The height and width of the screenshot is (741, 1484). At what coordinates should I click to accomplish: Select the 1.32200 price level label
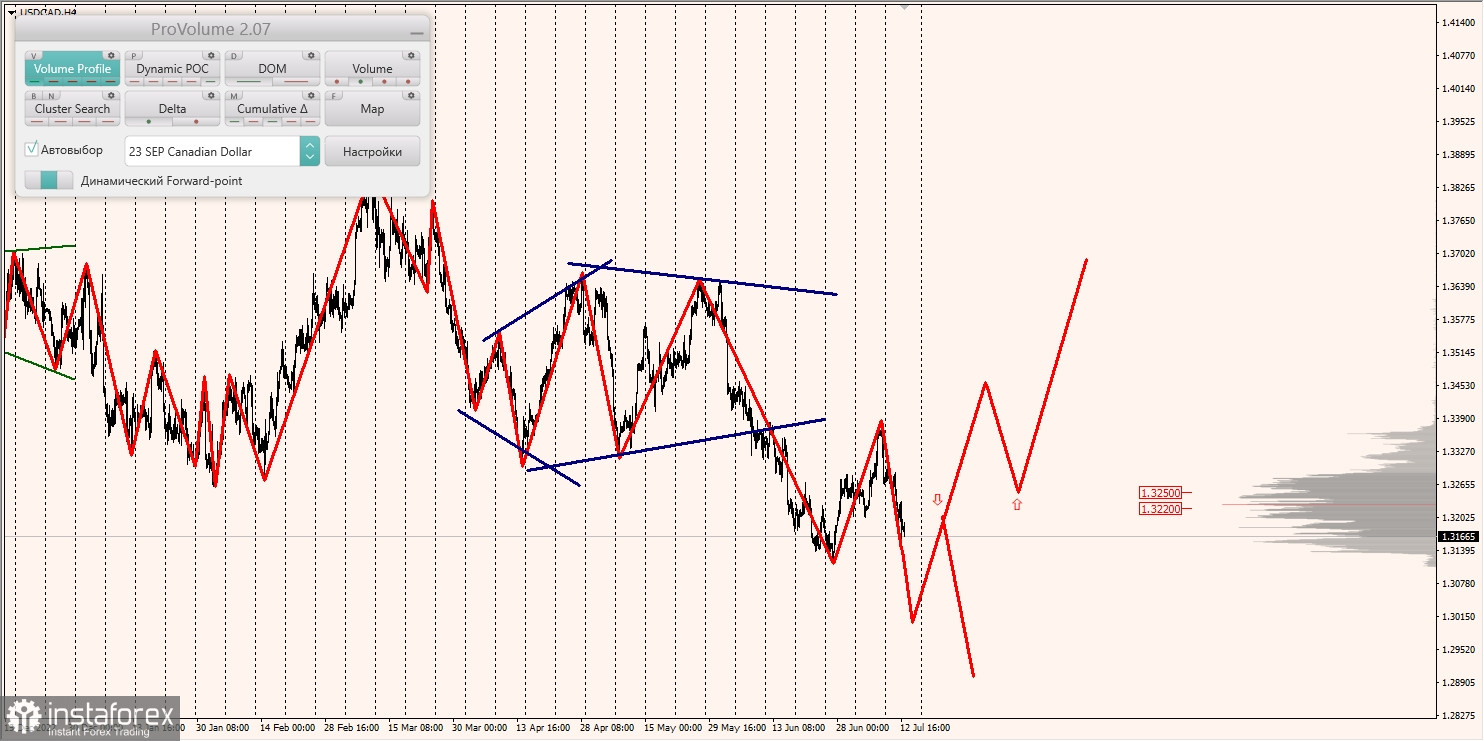1161,509
